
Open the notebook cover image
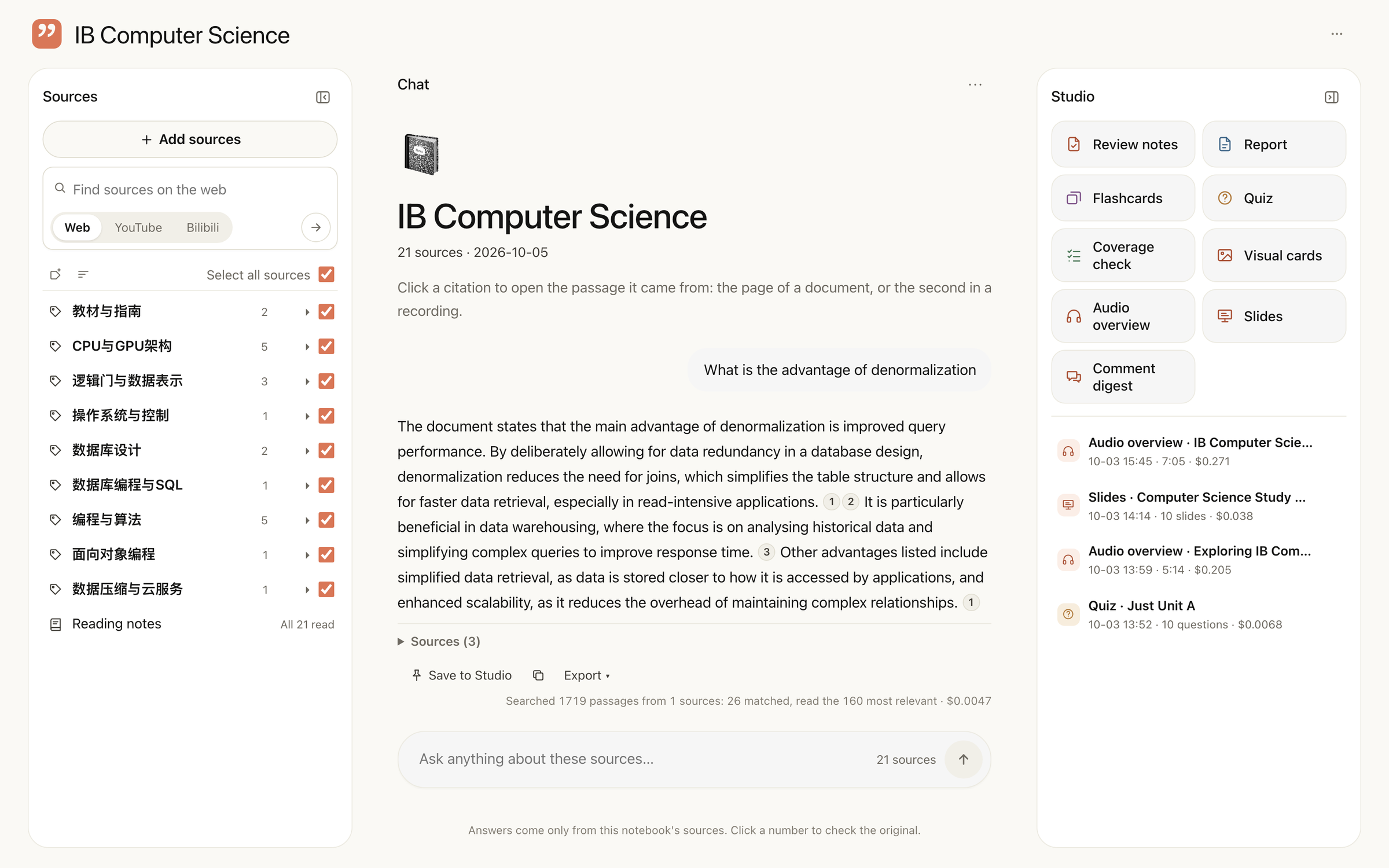pyautogui.click(x=421, y=154)
